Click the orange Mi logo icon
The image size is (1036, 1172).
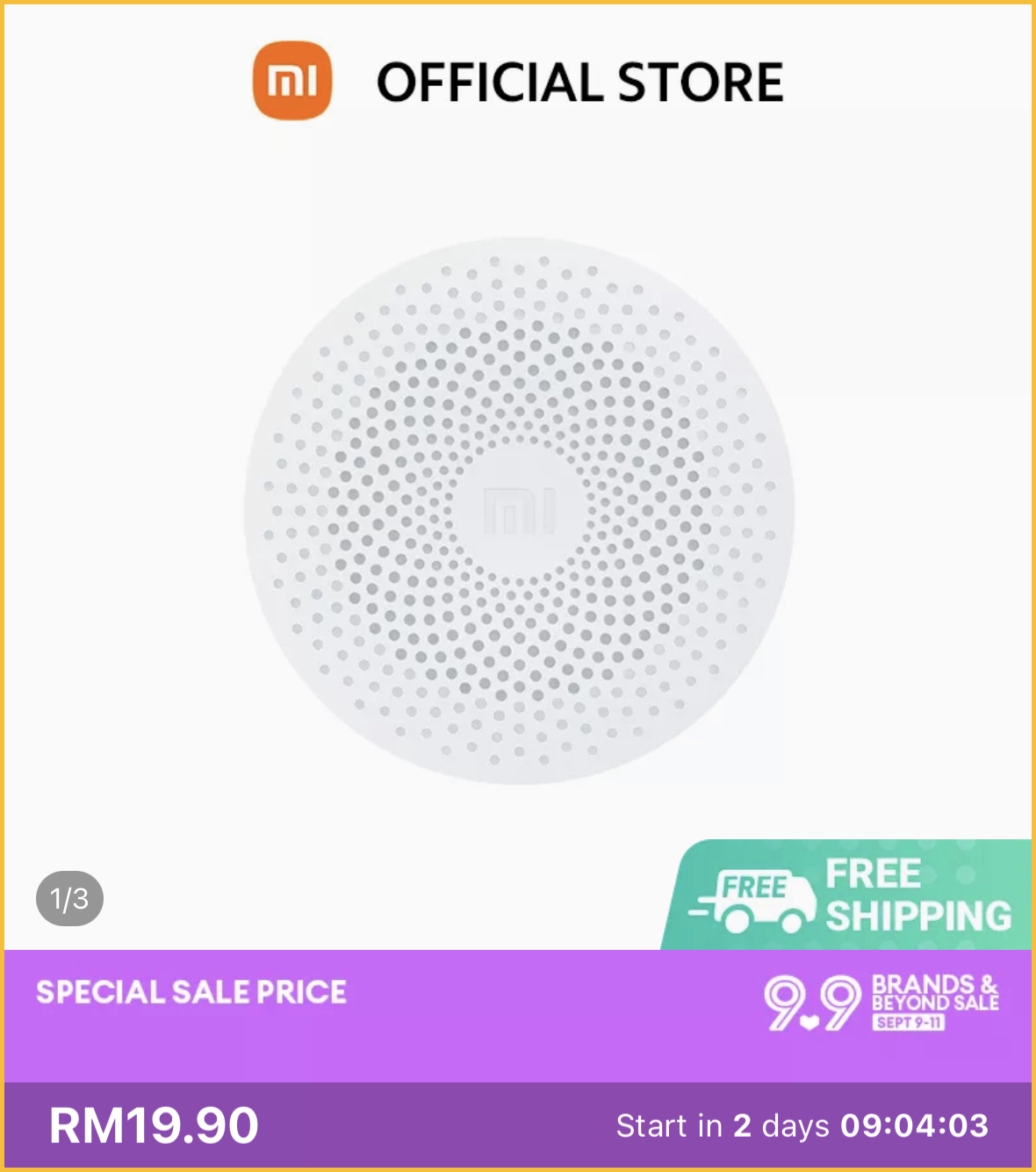292,81
